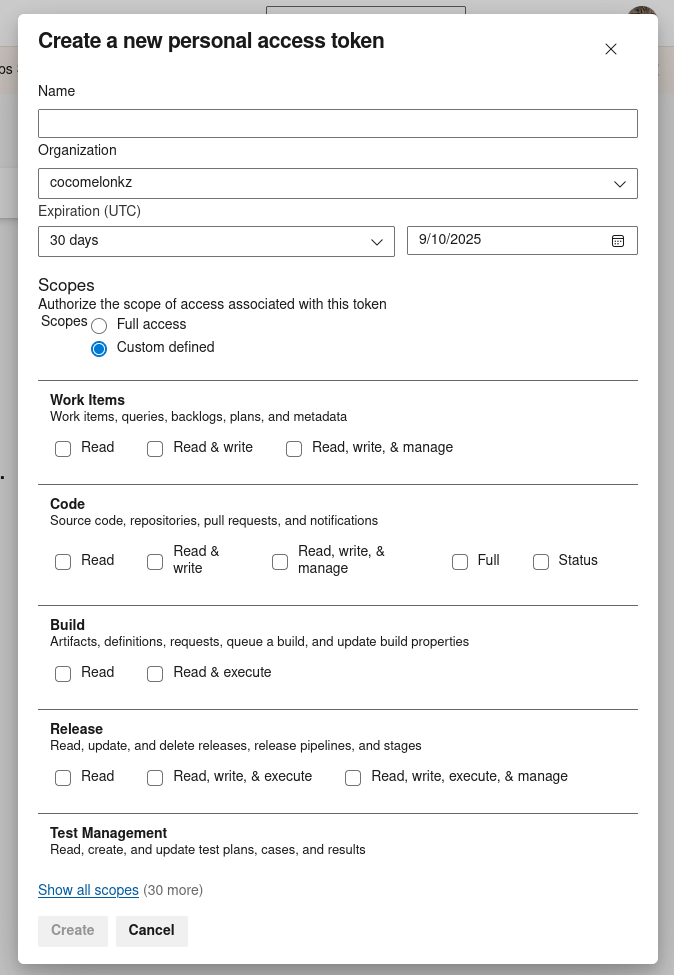Enable Release Read, write, & execute checkbox
Viewport: 674px width, 975px height.
pos(155,778)
